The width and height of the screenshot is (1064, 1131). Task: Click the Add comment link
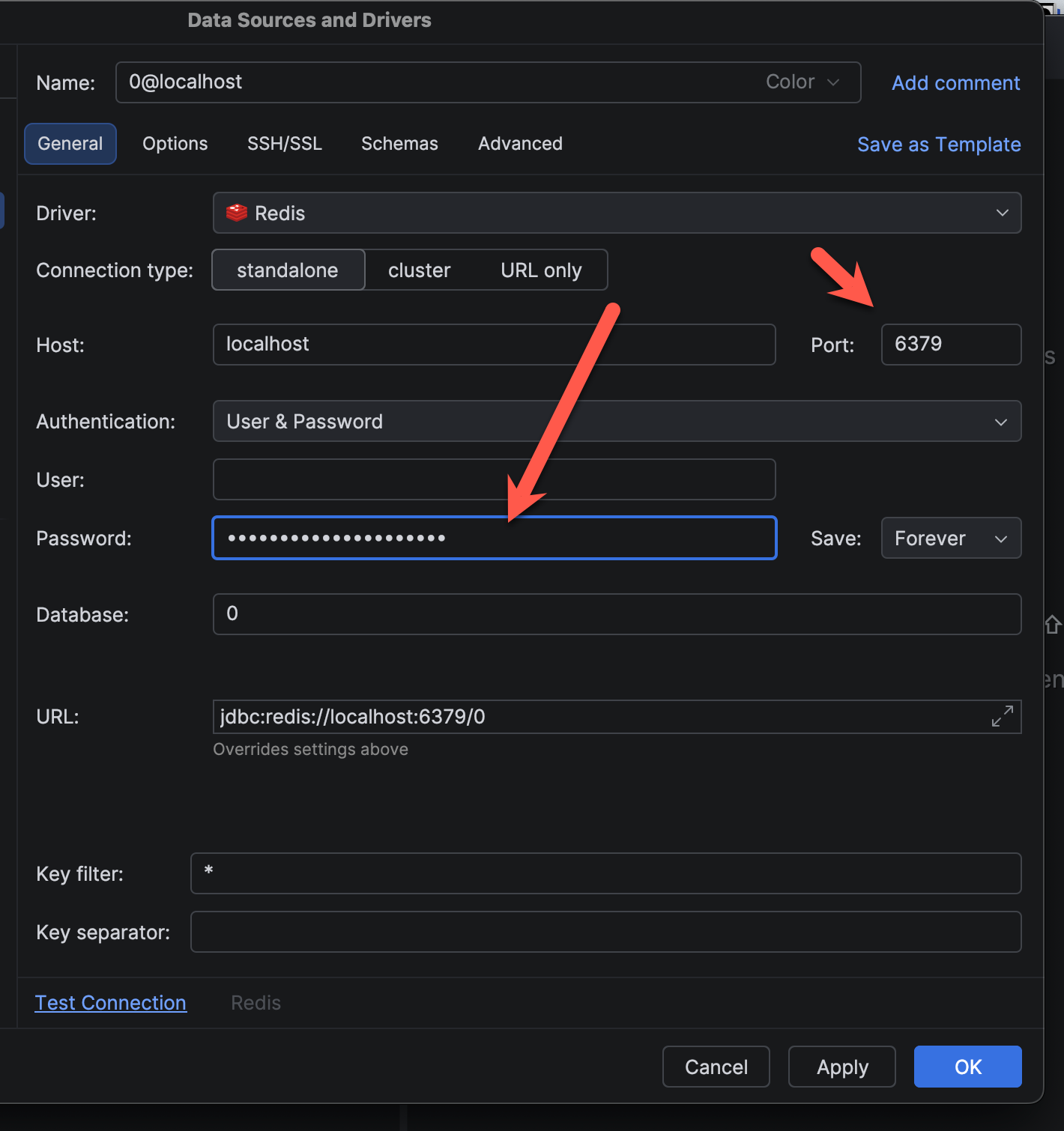click(955, 82)
